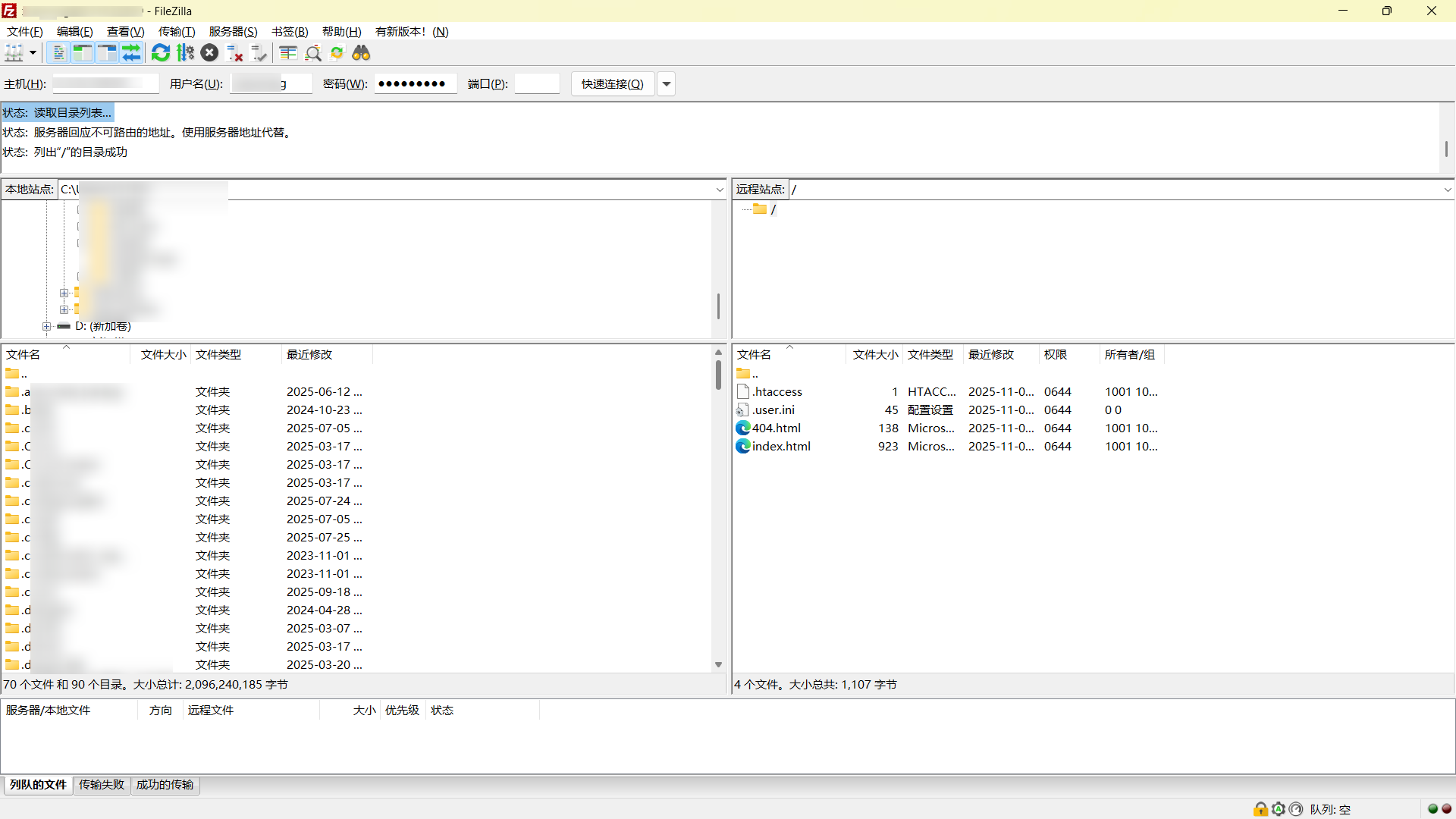This screenshot has width=1456, height=819.
Task: Click the binoculars file search icon
Action: [361, 53]
